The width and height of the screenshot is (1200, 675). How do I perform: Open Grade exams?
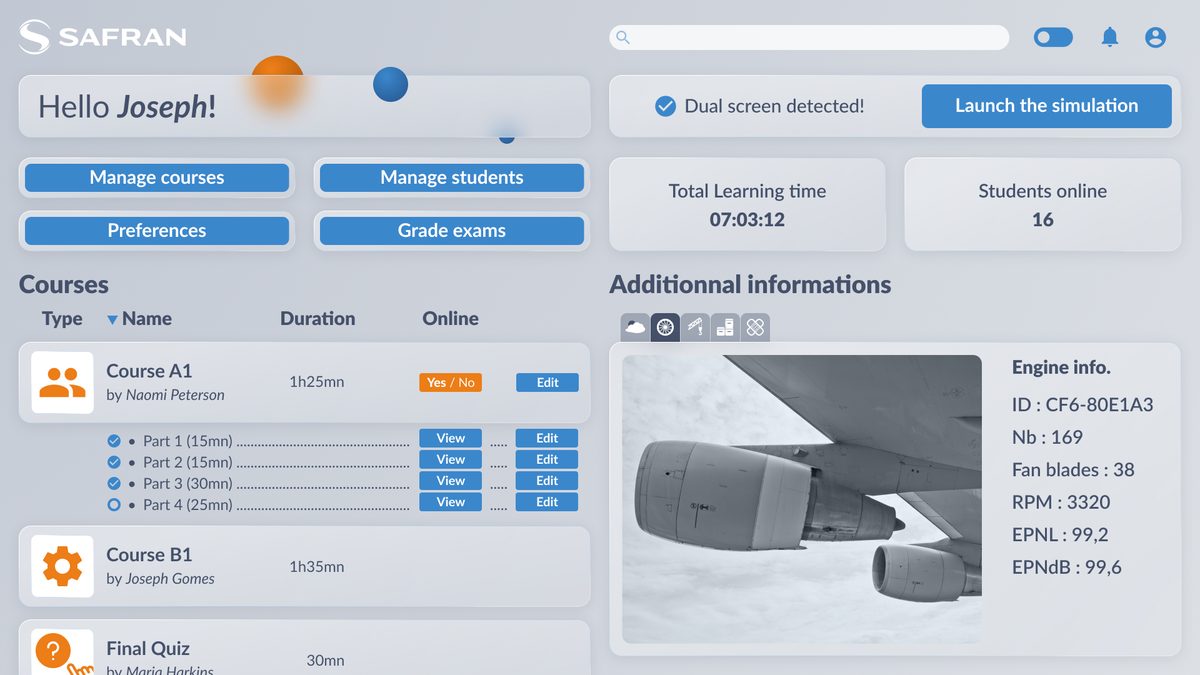coord(452,231)
